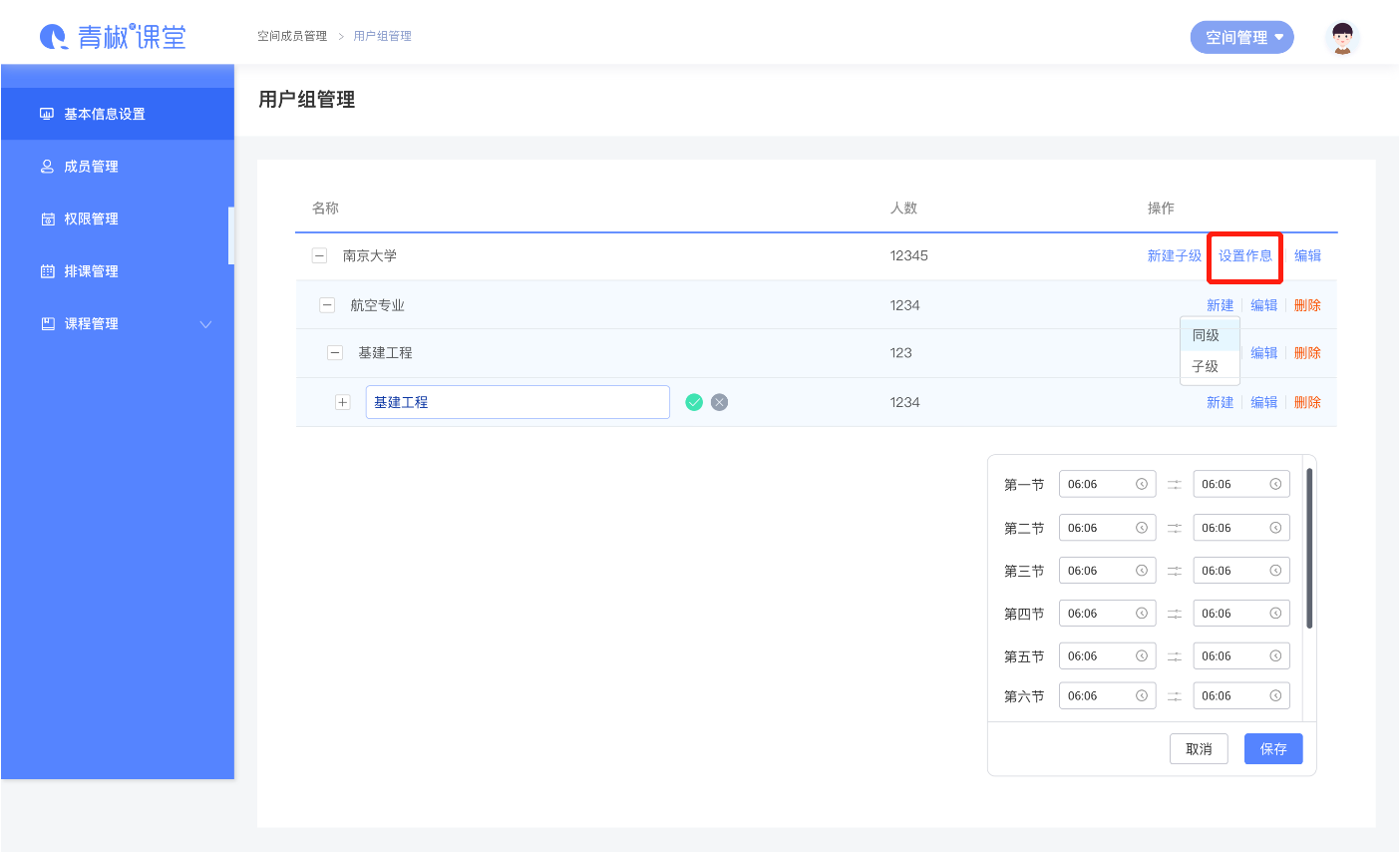Open the clock picker for 第四节 end time
The height and width of the screenshot is (855, 1400).
point(1275,614)
